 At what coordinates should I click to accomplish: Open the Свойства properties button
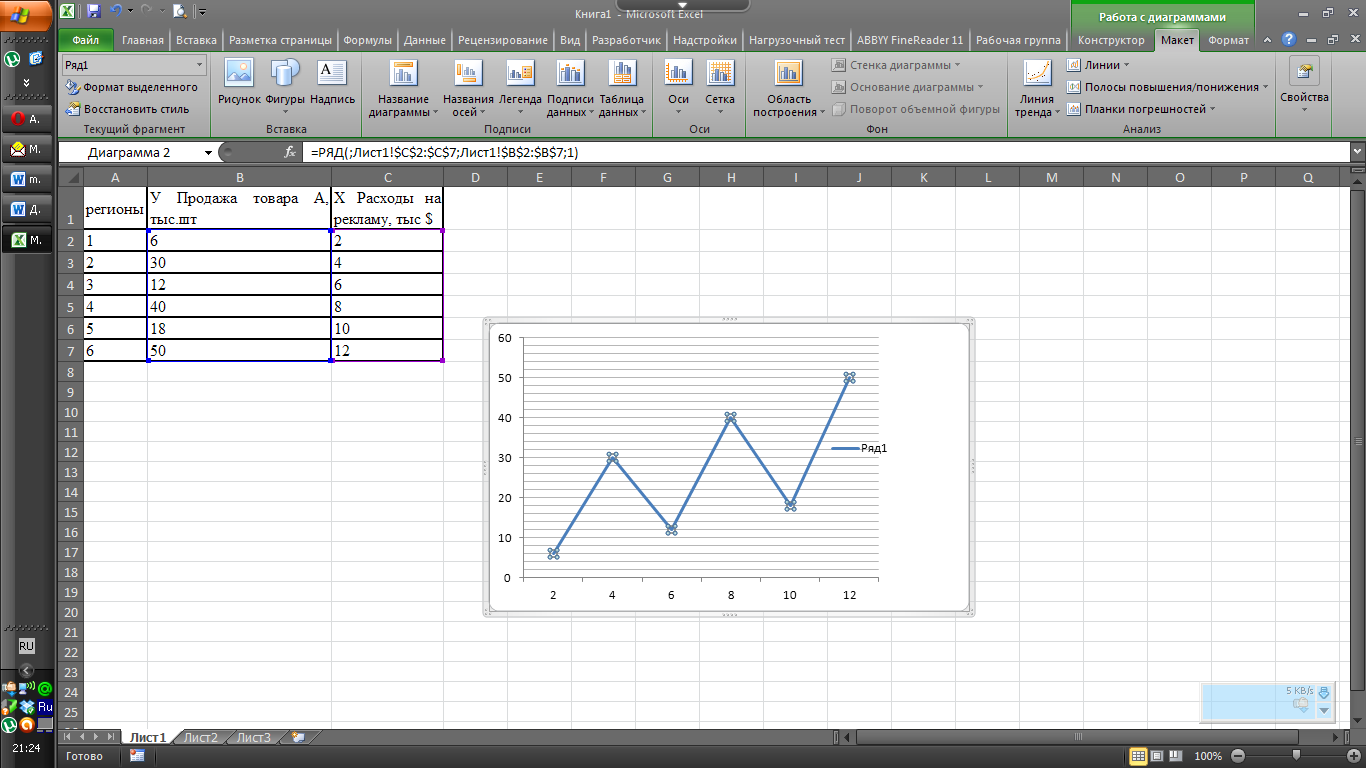click(1304, 85)
